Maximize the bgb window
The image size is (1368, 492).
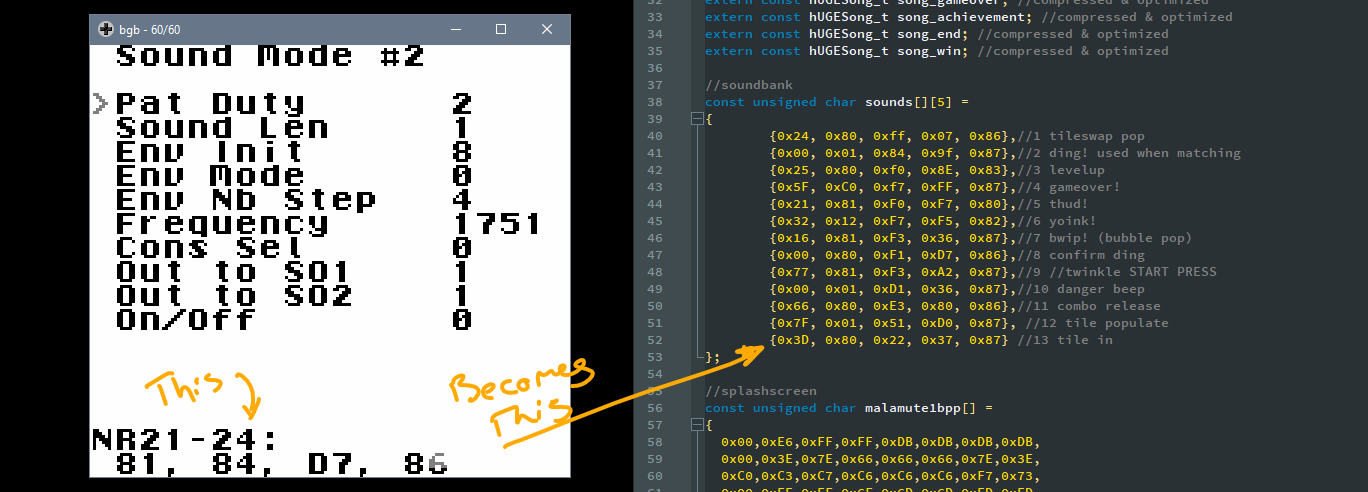point(501,30)
